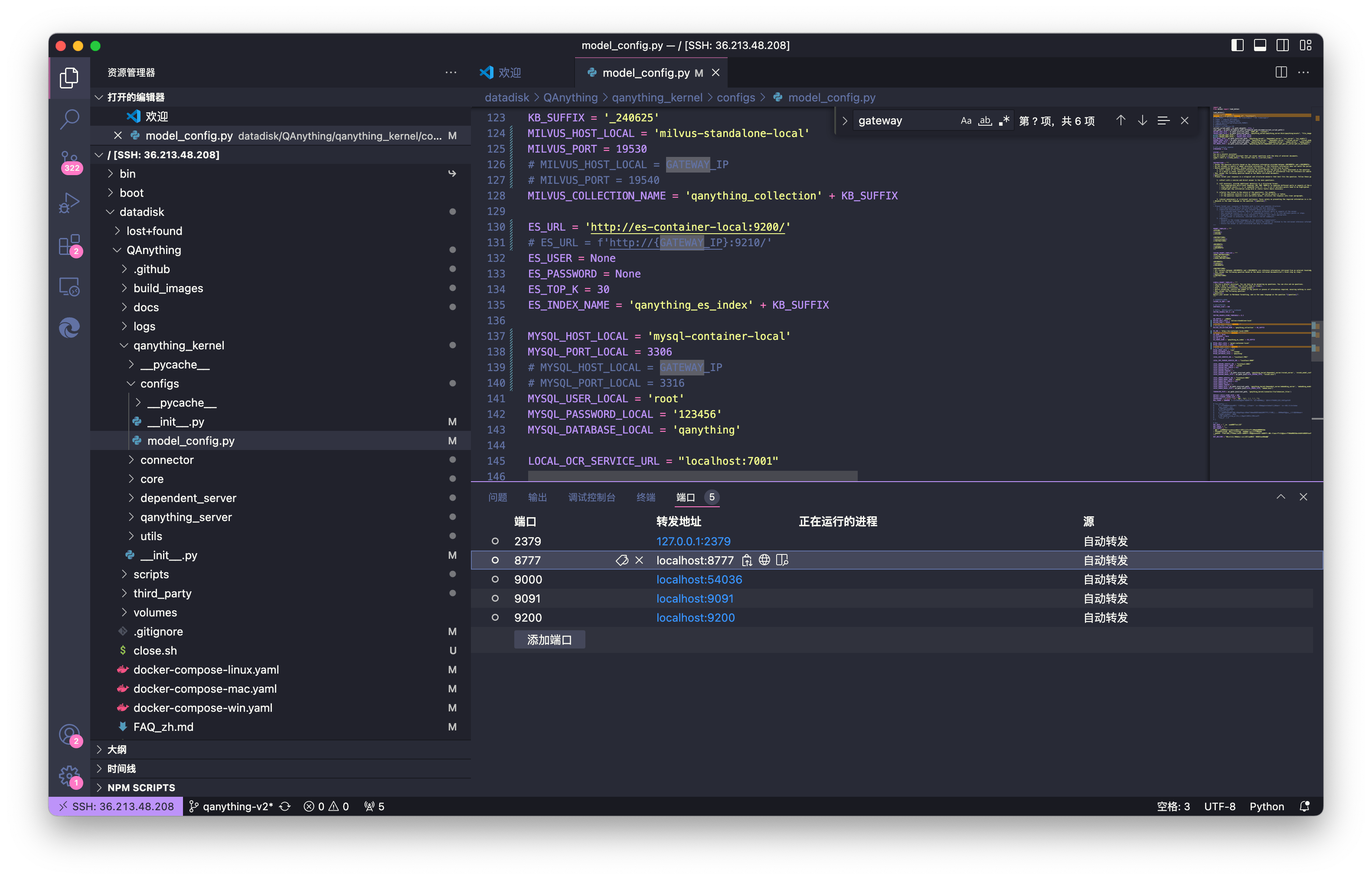
Task: Open the Edge browser tools icon
Action: pyautogui.click(x=69, y=328)
